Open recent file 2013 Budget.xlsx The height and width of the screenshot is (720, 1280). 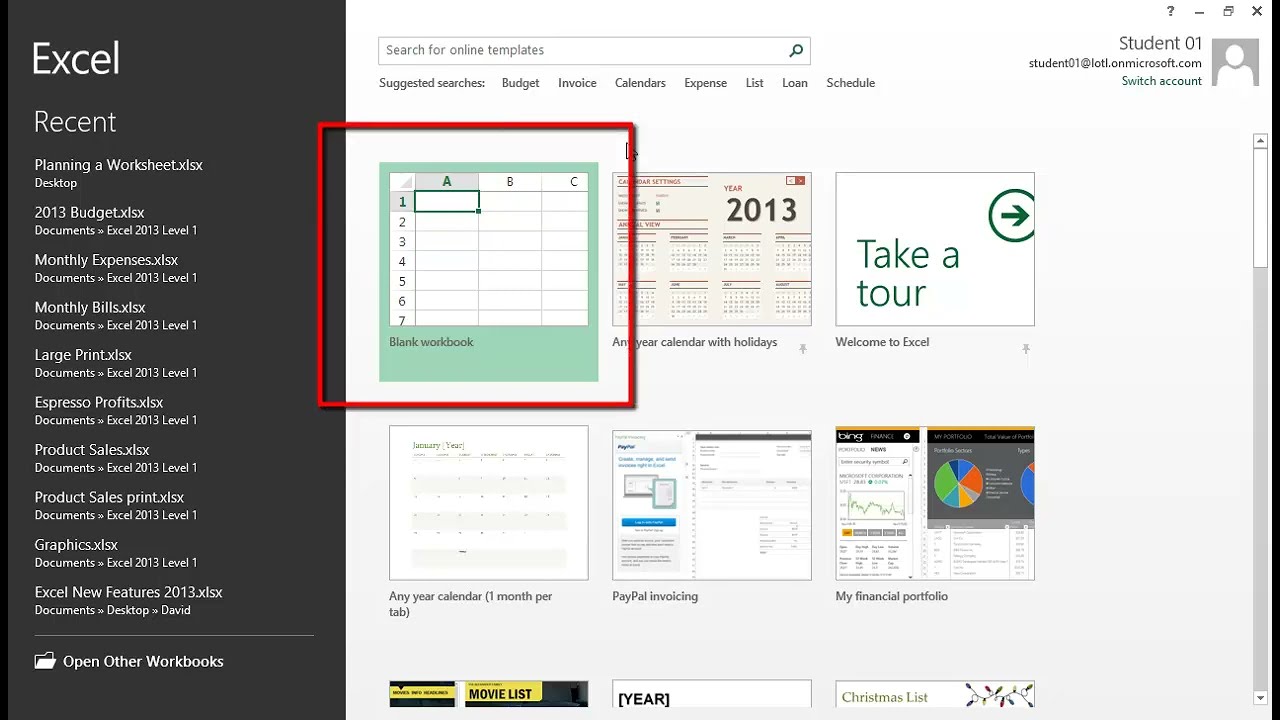pos(89,213)
